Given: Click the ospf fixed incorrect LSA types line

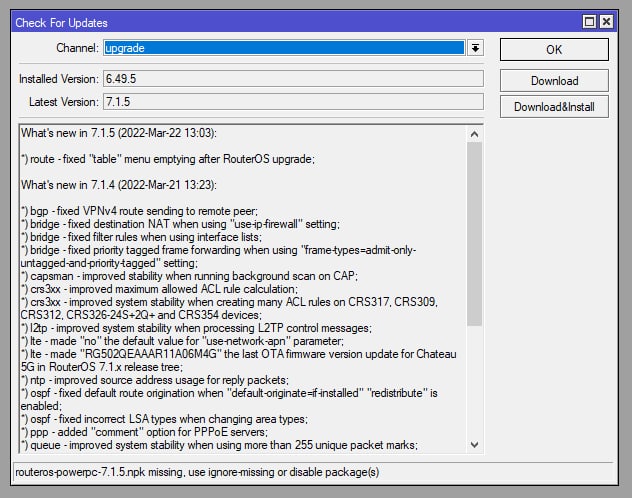Looking at the screenshot, I should coord(164,419).
